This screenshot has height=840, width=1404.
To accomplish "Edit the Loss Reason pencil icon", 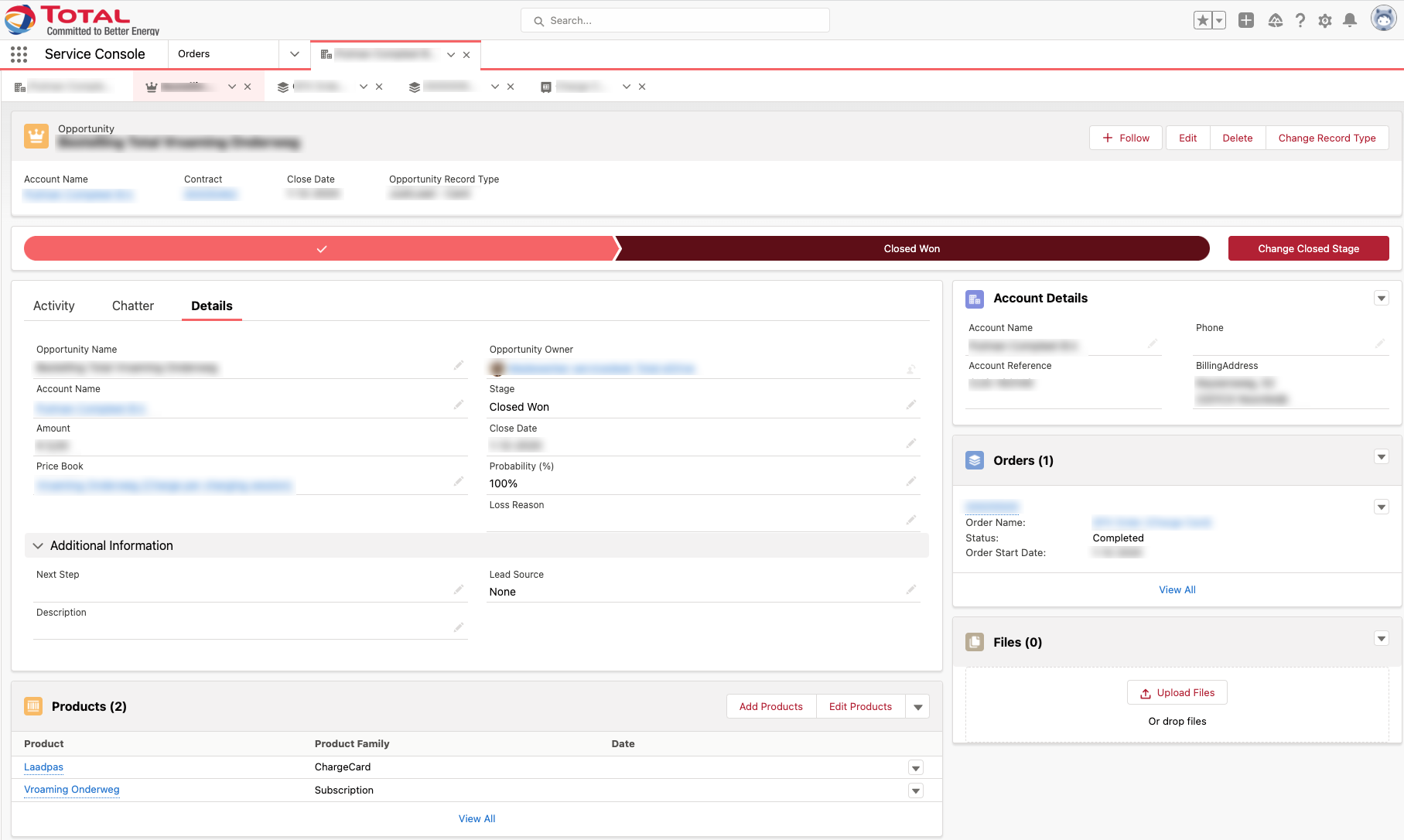I will pos(911,520).
